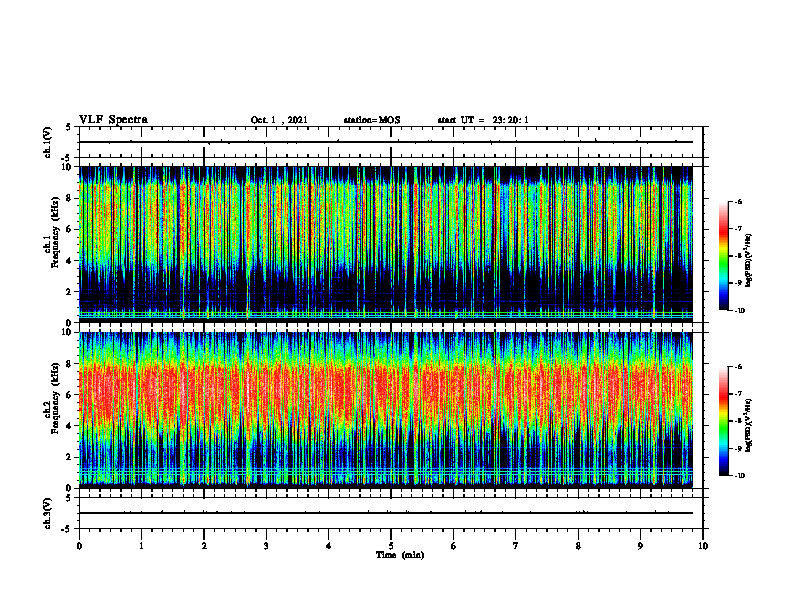Click the ch.1 spectrogram panel
Screen dimensions: 792x612
click(x=386, y=244)
